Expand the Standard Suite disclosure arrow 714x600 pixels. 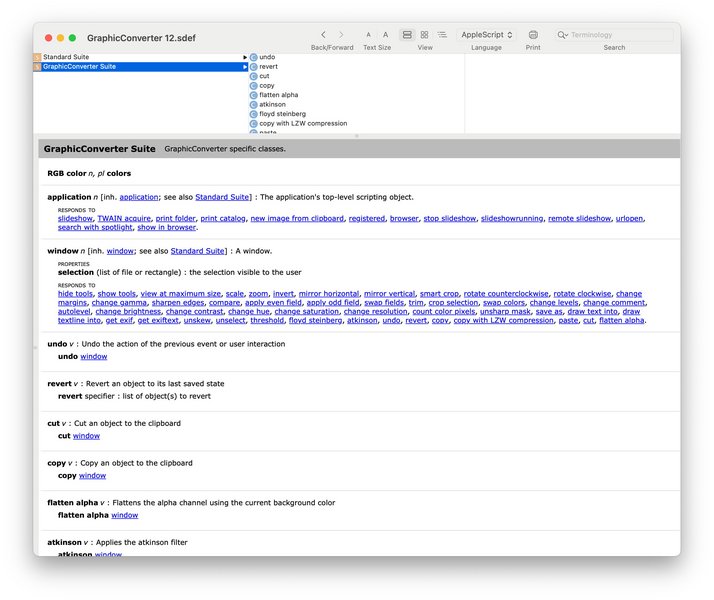coord(245,57)
